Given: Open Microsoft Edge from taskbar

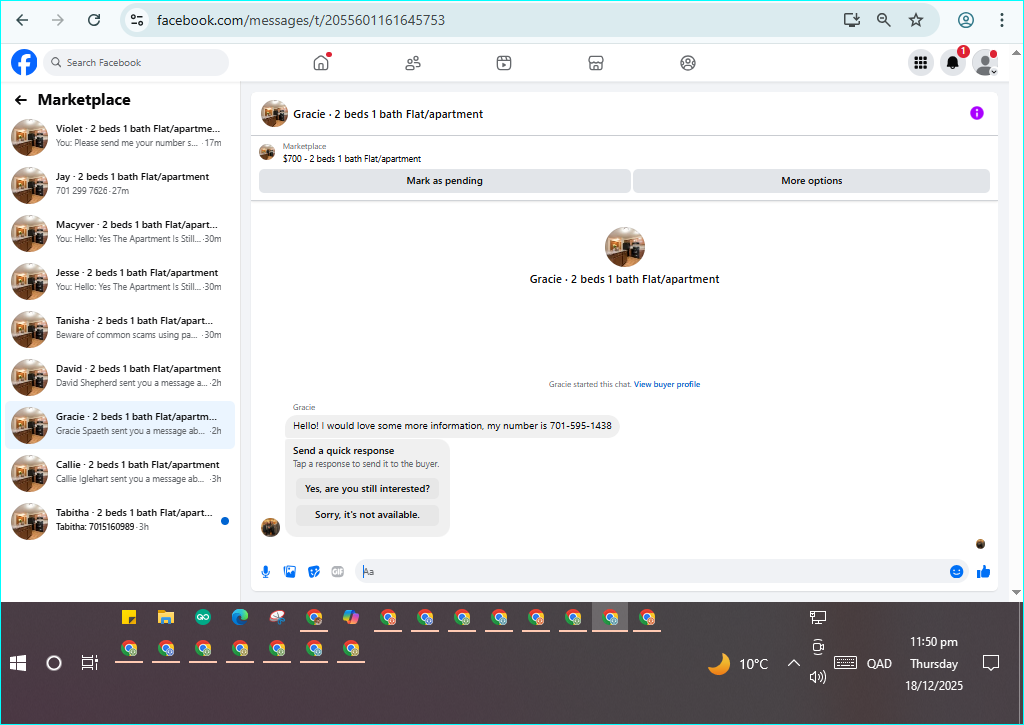Looking at the screenshot, I should (x=240, y=617).
